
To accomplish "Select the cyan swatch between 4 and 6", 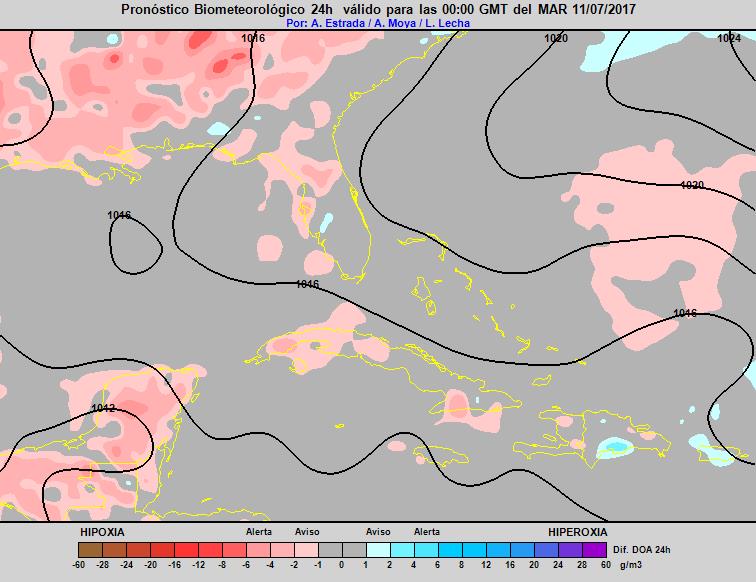I will pos(426,550).
